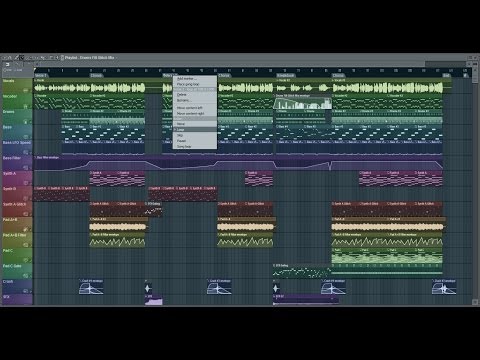480x360 pixels.
Task: Click the Breakdown timeline marker
Action: [286, 76]
